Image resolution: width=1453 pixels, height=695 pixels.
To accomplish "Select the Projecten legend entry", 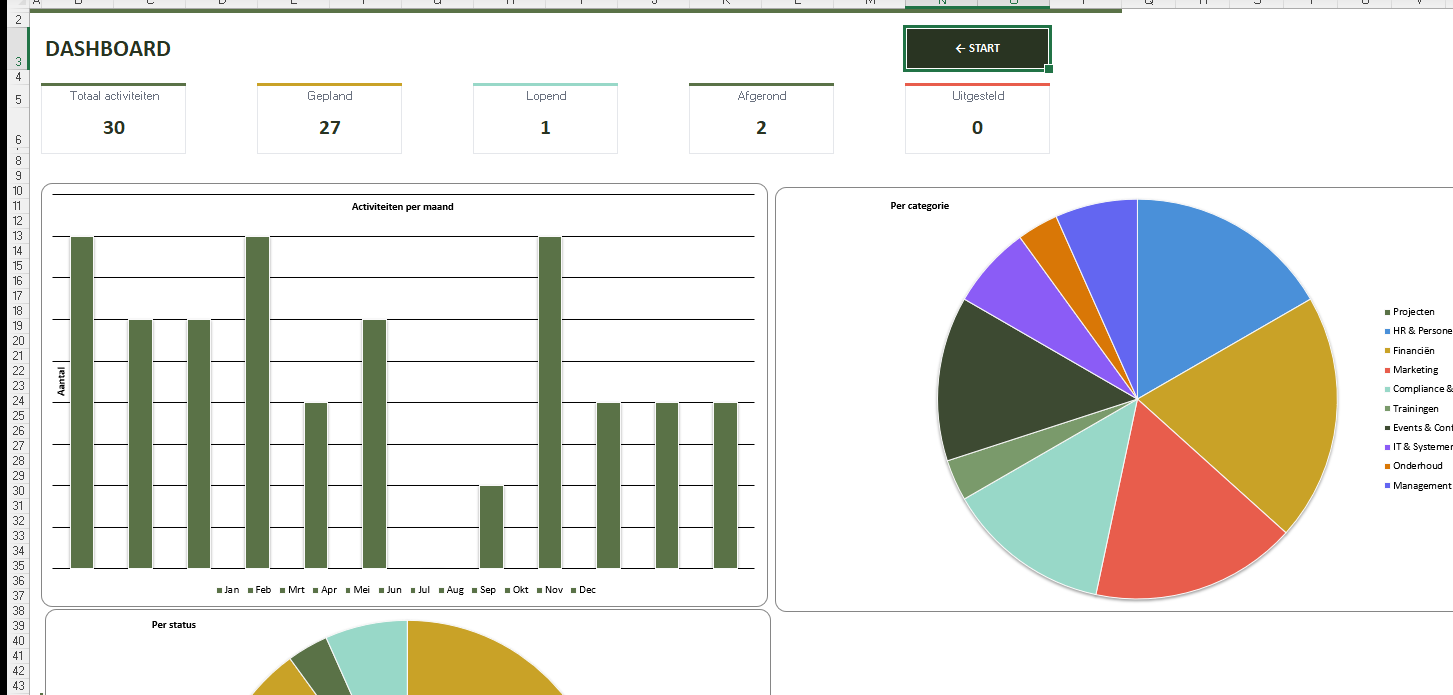I will point(1413,313).
